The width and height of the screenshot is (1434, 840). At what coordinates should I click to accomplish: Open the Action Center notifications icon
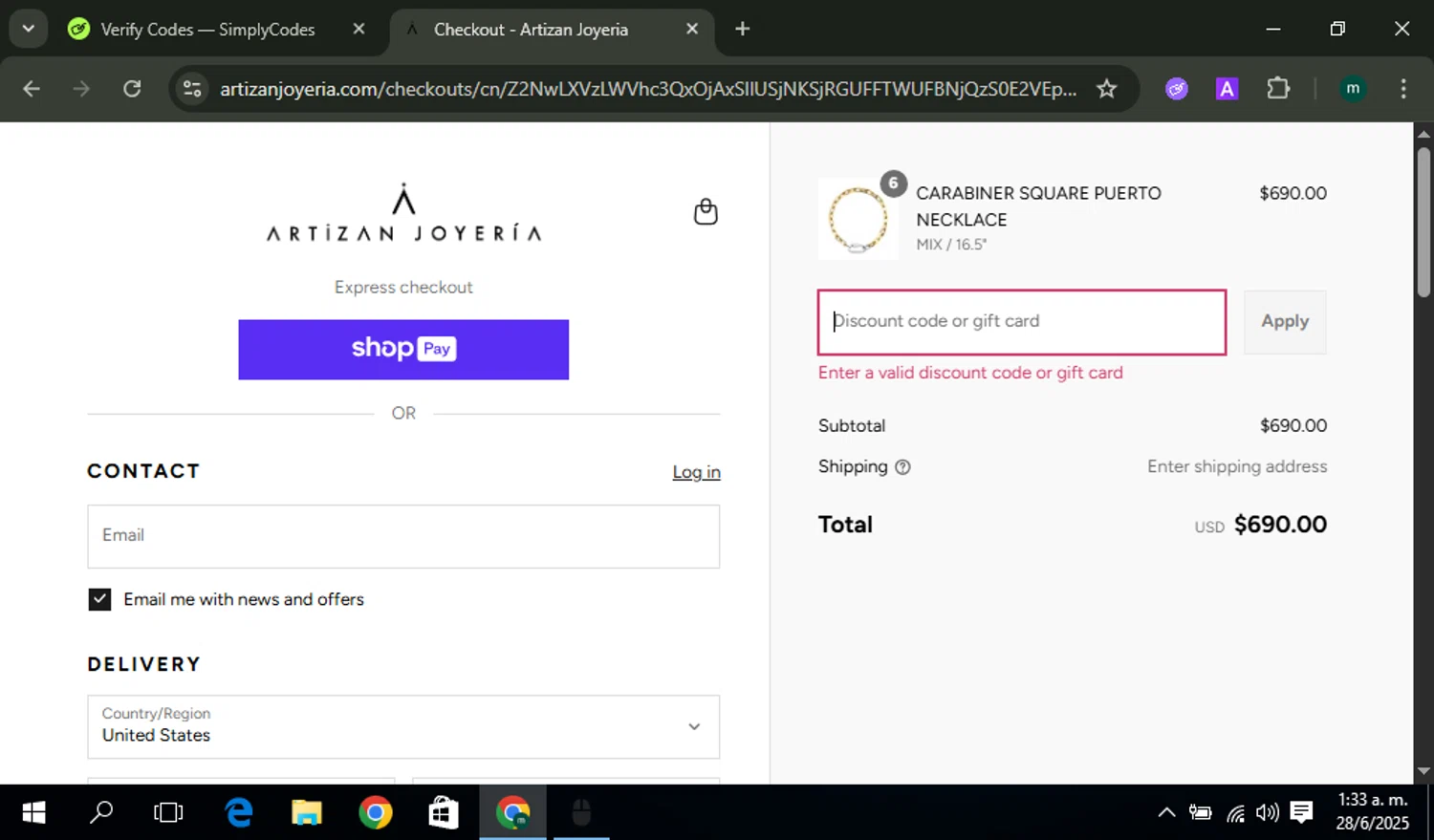point(1301,812)
